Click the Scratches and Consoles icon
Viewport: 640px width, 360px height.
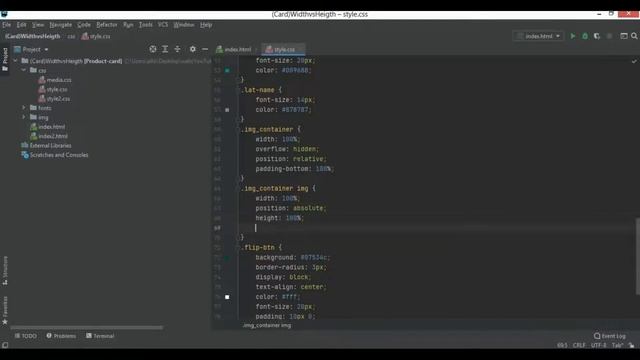(24, 155)
